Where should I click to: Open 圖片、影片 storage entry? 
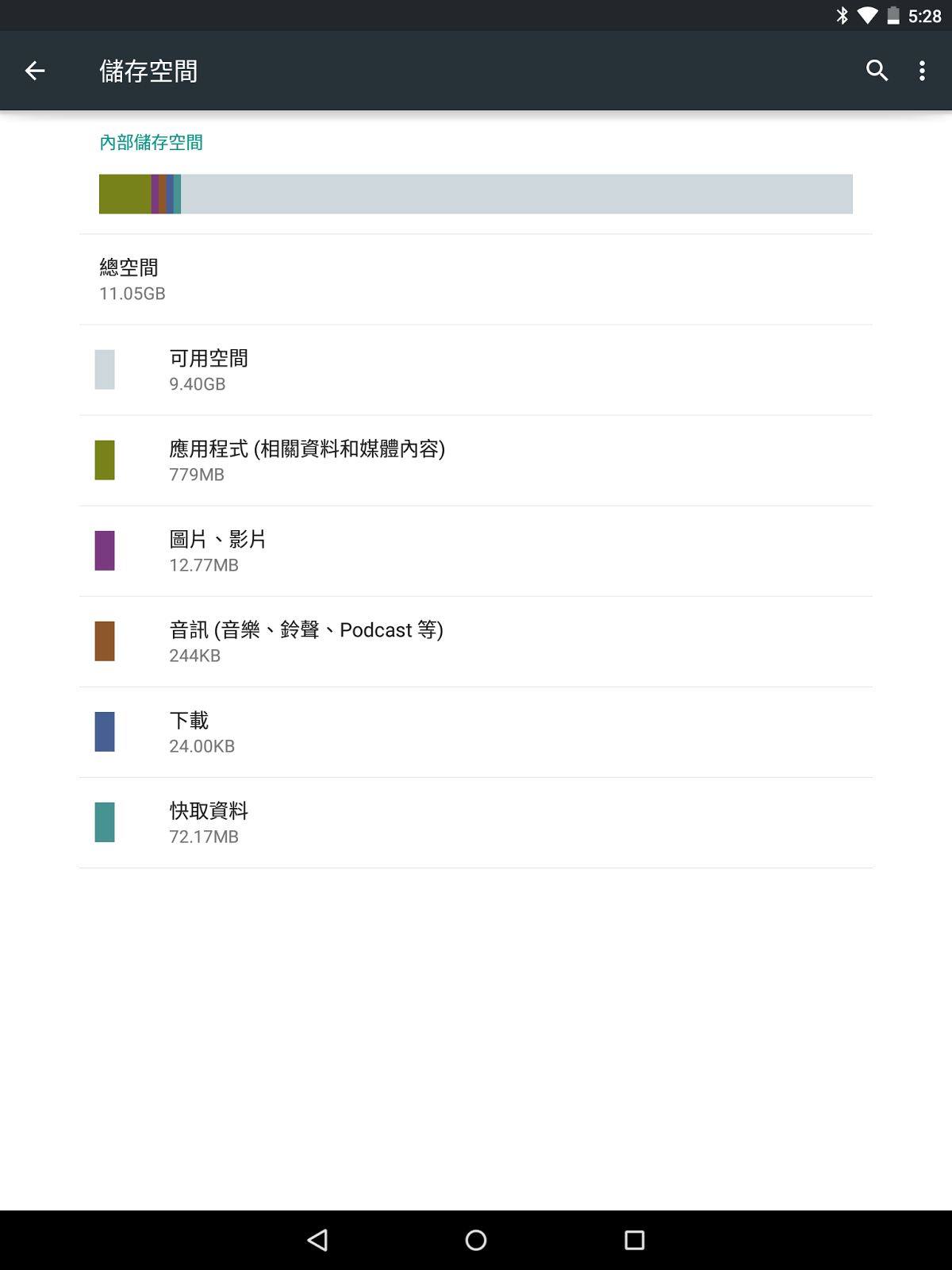click(x=476, y=551)
